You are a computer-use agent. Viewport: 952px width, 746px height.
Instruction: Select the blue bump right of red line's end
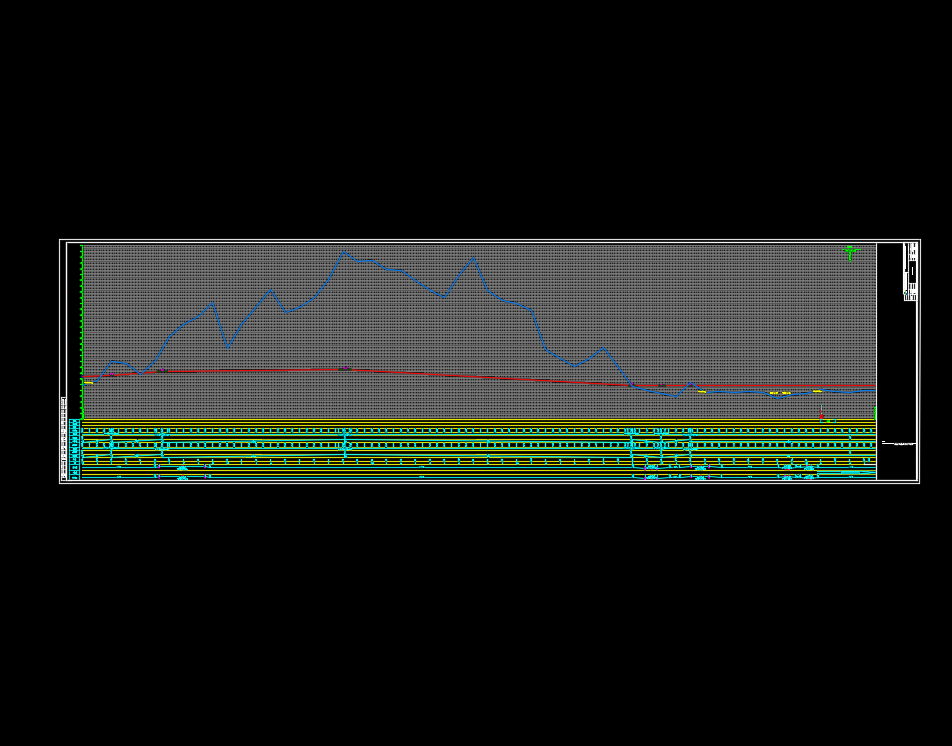[x=690, y=384]
